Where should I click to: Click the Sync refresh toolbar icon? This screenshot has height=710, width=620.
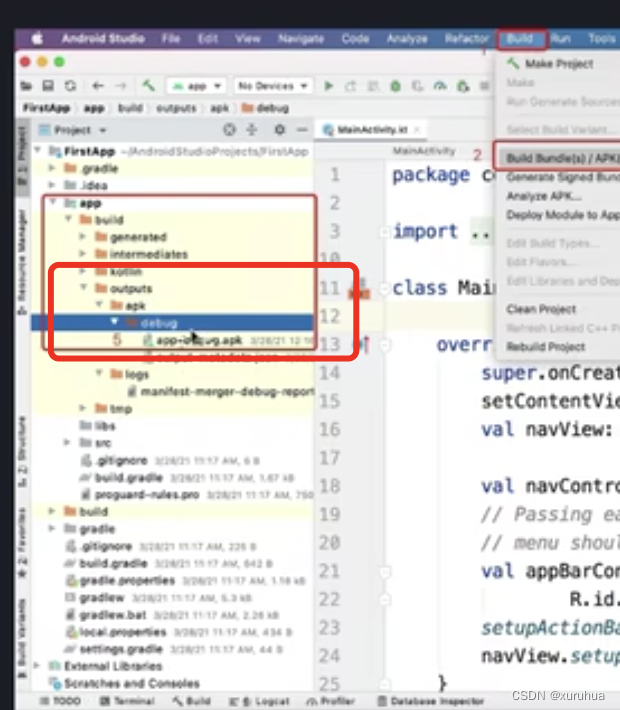point(70,86)
